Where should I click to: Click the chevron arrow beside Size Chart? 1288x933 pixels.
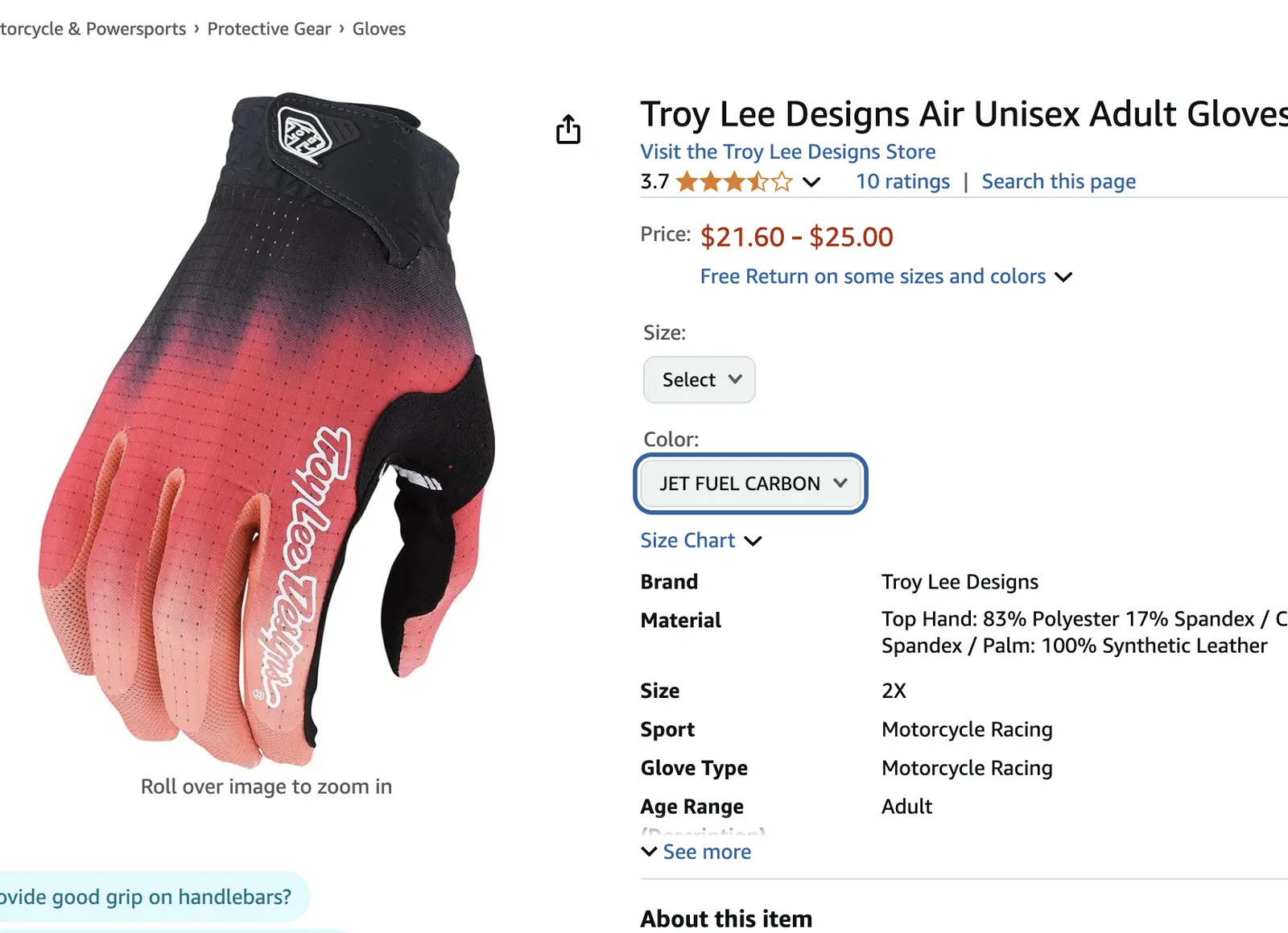(753, 541)
